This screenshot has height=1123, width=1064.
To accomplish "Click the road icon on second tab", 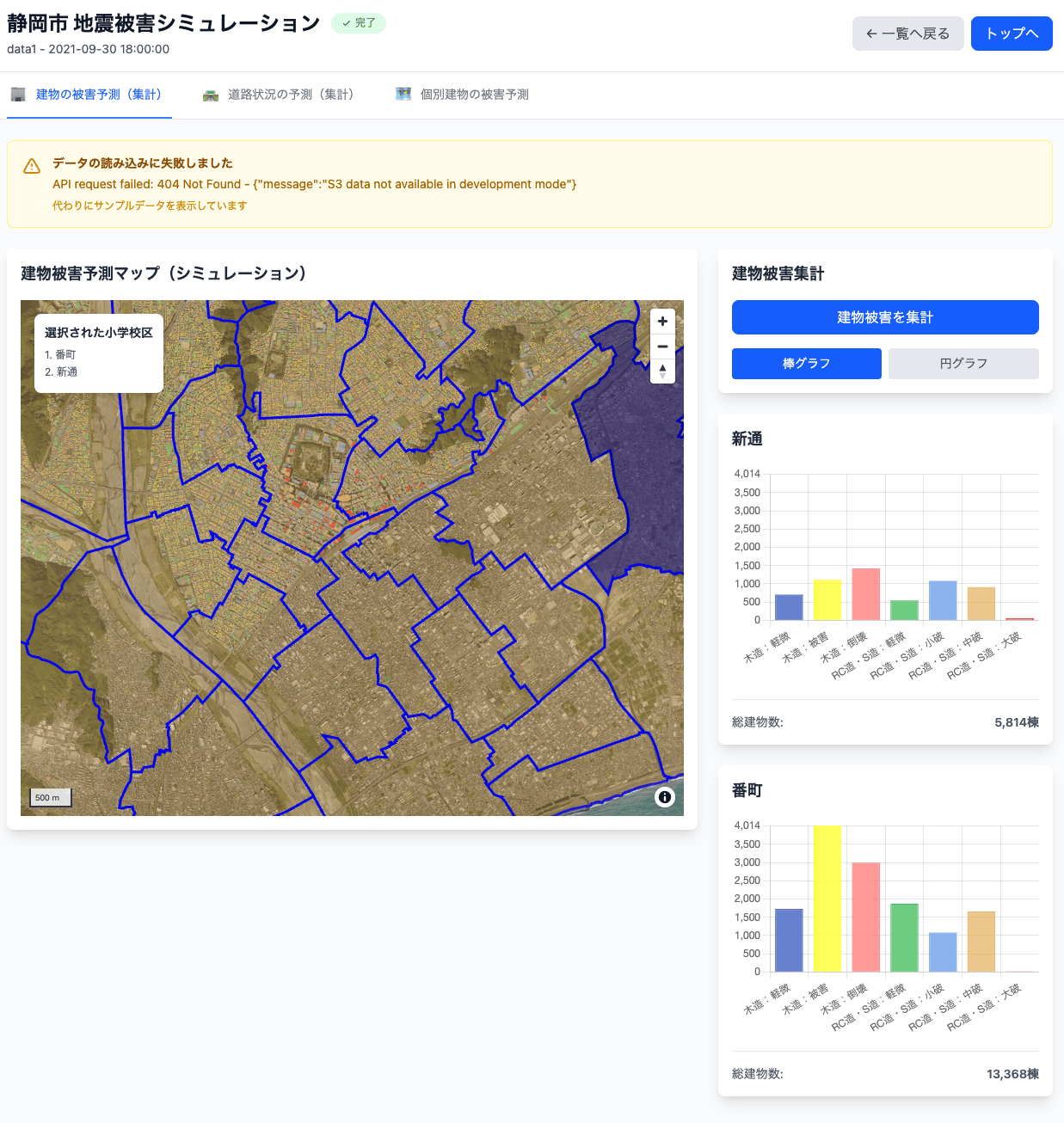I will pyautogui.click(x=211, y=95).
